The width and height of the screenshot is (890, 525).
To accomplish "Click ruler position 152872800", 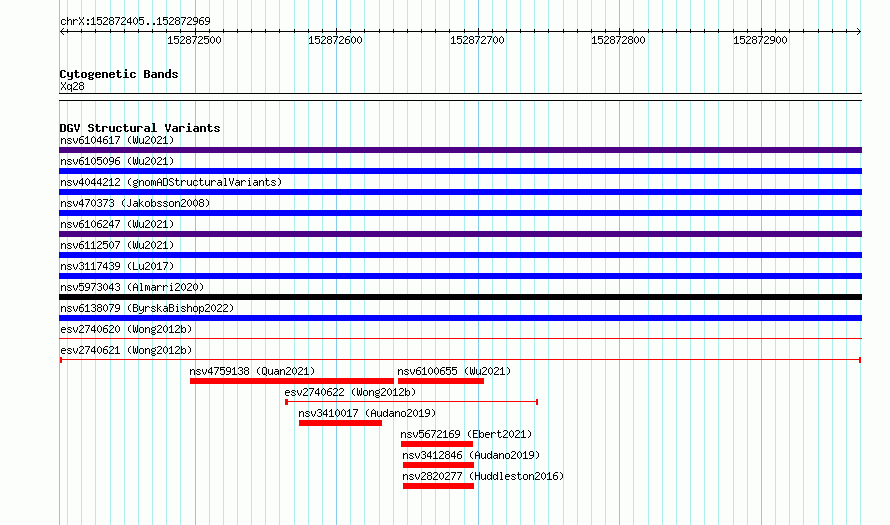I will click(619, 40).
